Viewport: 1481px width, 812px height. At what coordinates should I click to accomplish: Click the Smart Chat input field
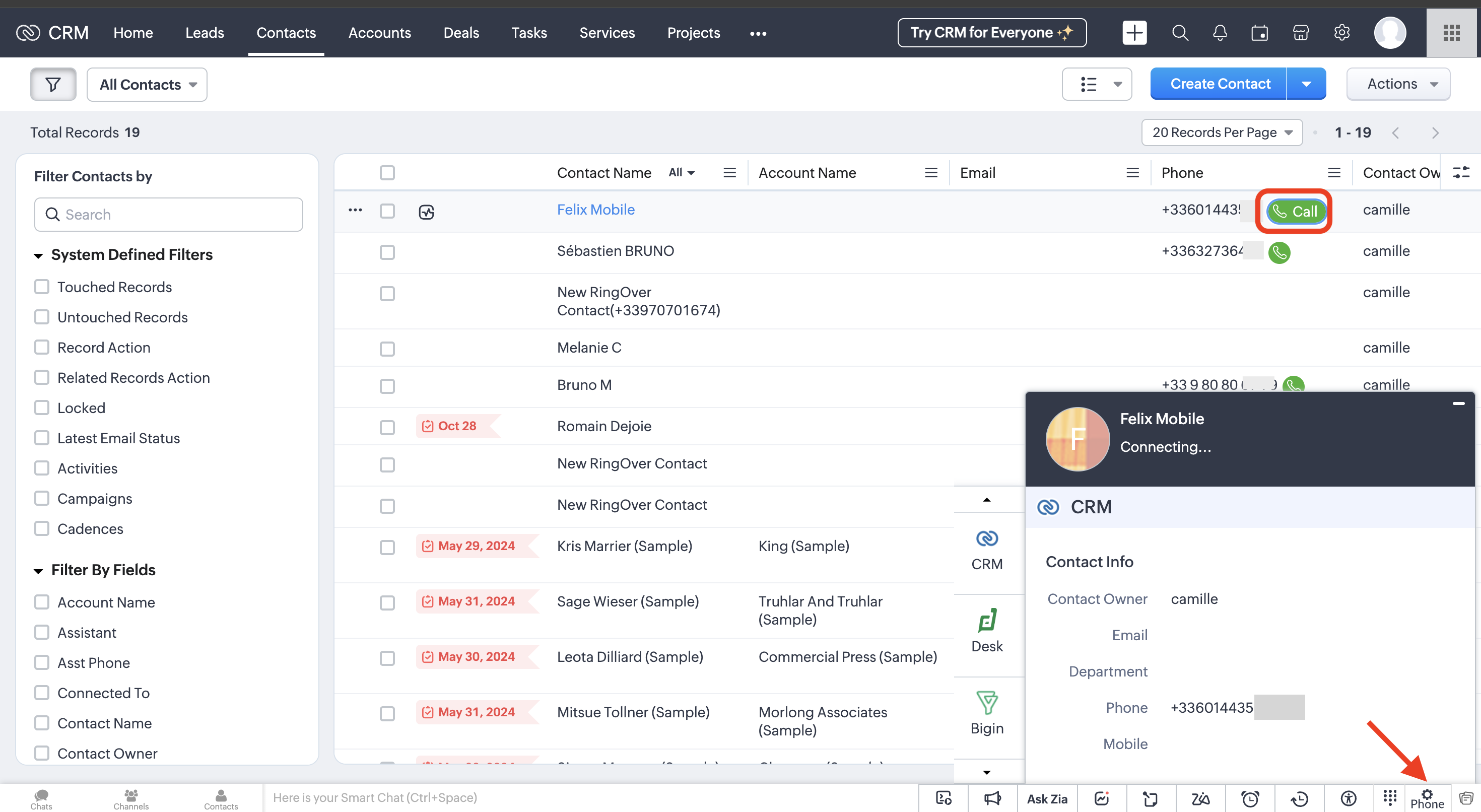coord(589,797)
